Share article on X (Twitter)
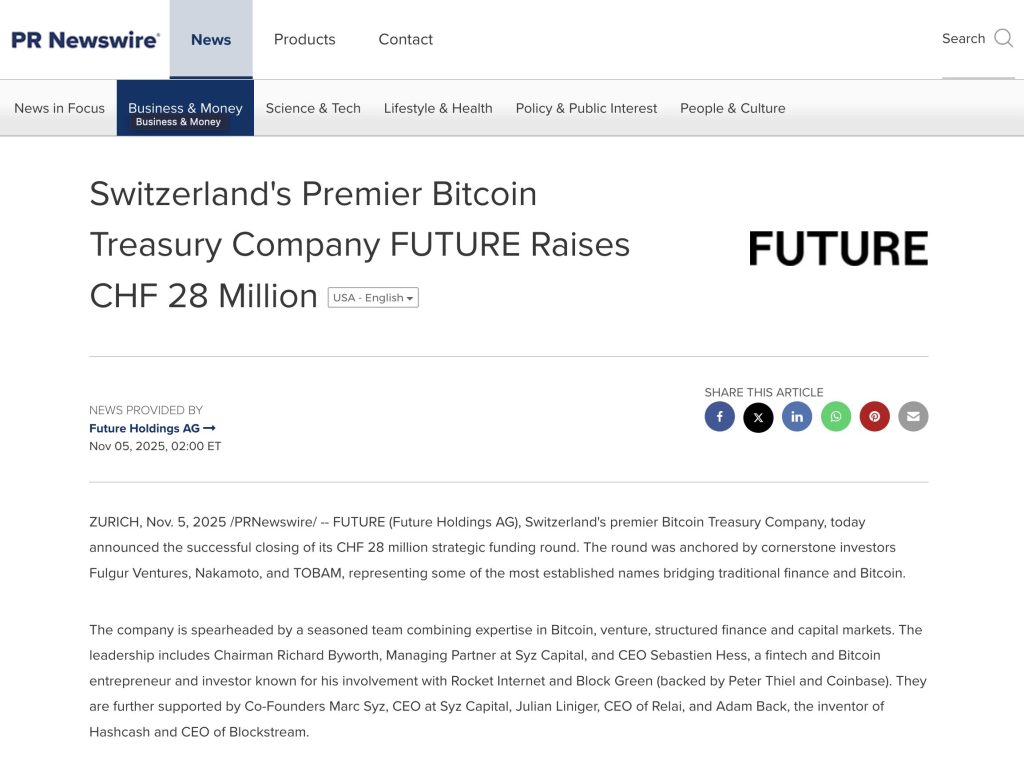The height and width of the screenshot is (760, 1024). click(x=758, y=417)
